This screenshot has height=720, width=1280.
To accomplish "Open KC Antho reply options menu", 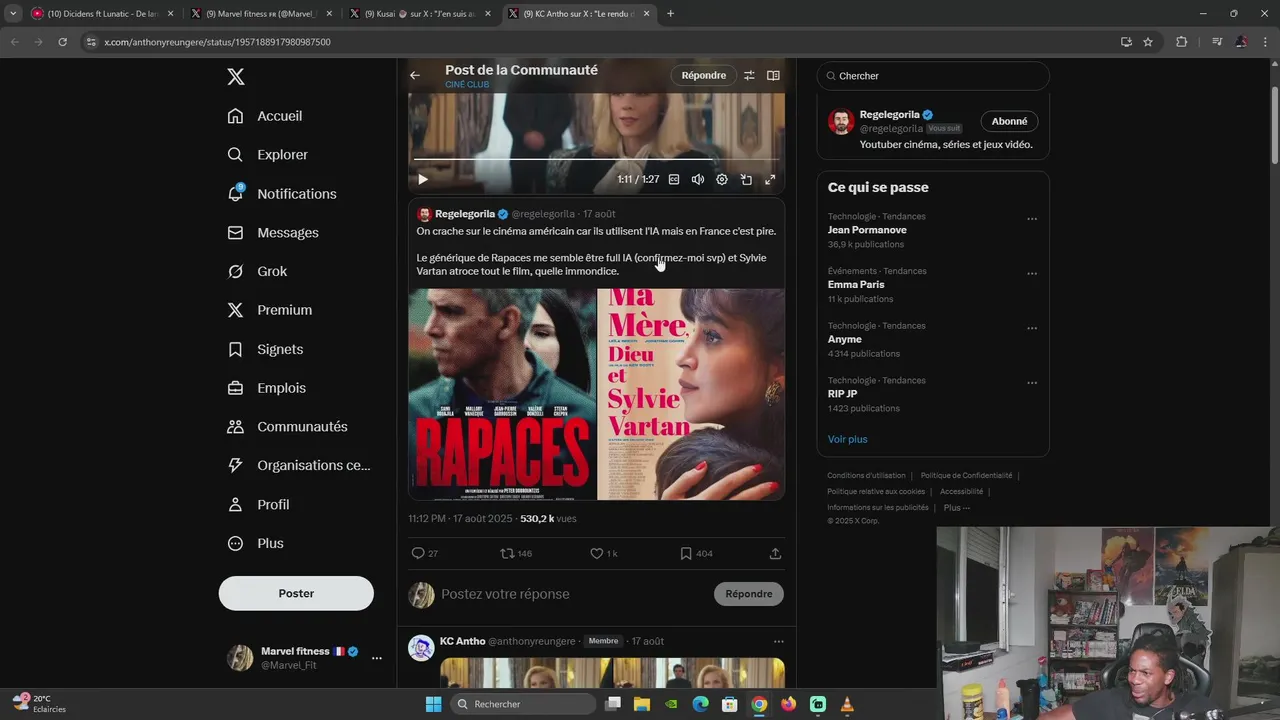I will coord(778,641).
